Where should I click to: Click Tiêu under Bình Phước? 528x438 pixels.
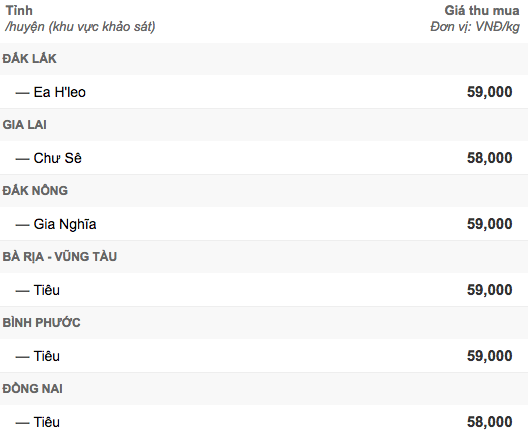tap(46, 356)
